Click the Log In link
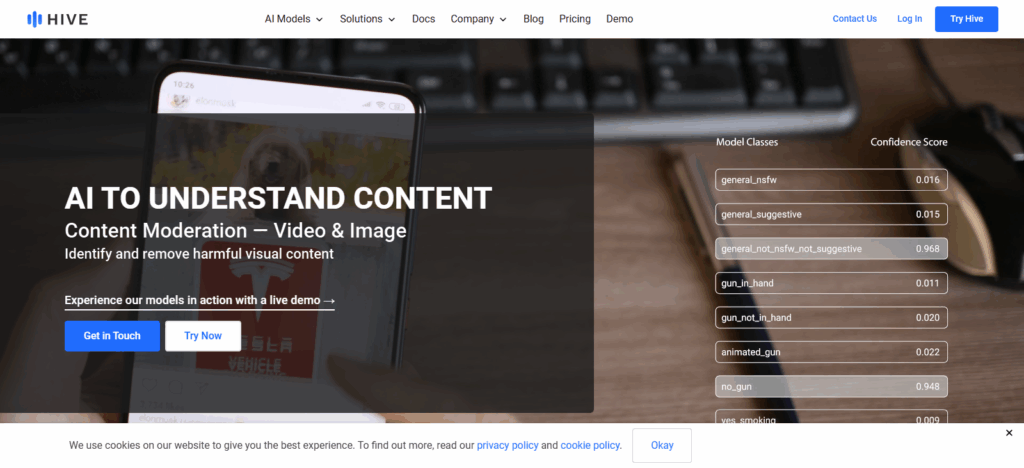Screen dimensions: 1024x468 tap(909, 19)
